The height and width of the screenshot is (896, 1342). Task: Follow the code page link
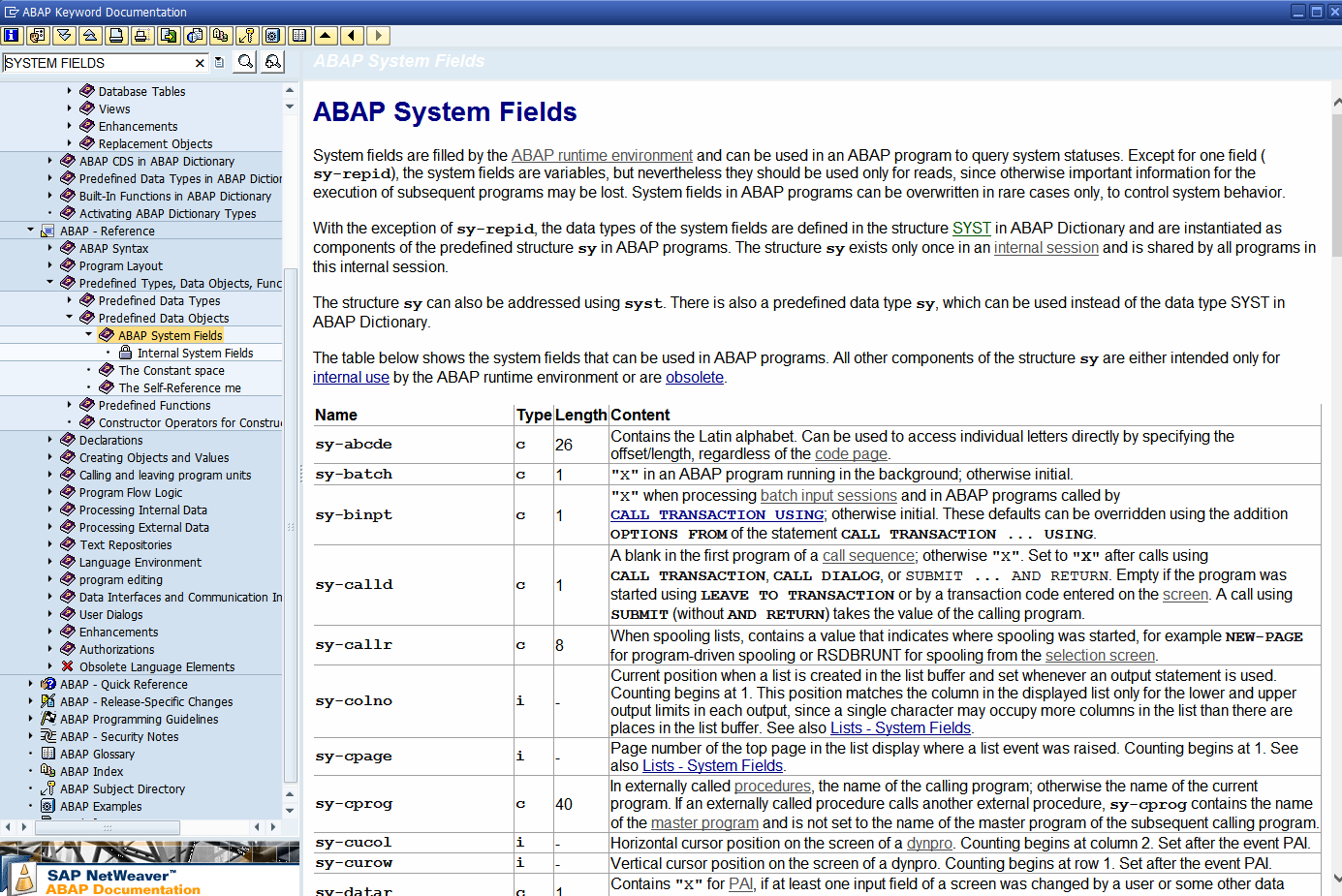point(851,453)
